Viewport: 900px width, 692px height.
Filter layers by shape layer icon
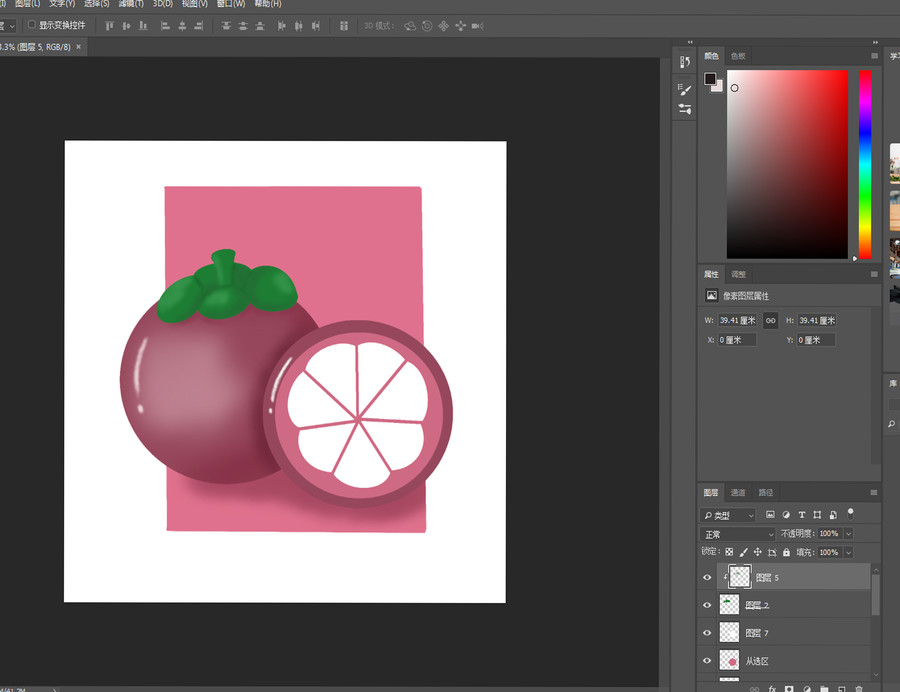817,515
